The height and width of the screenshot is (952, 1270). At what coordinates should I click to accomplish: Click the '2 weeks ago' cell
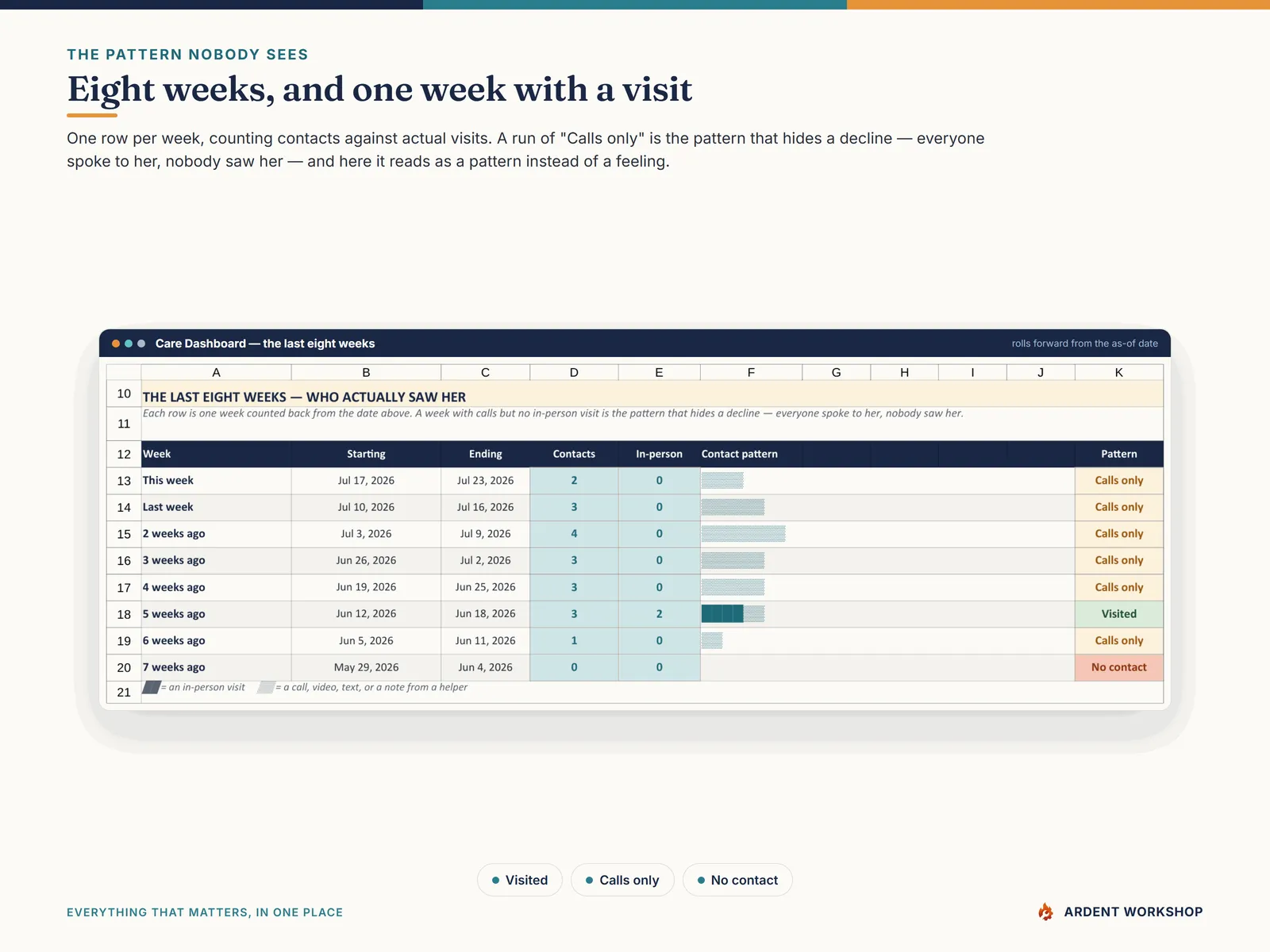click(x=216, y=534)
